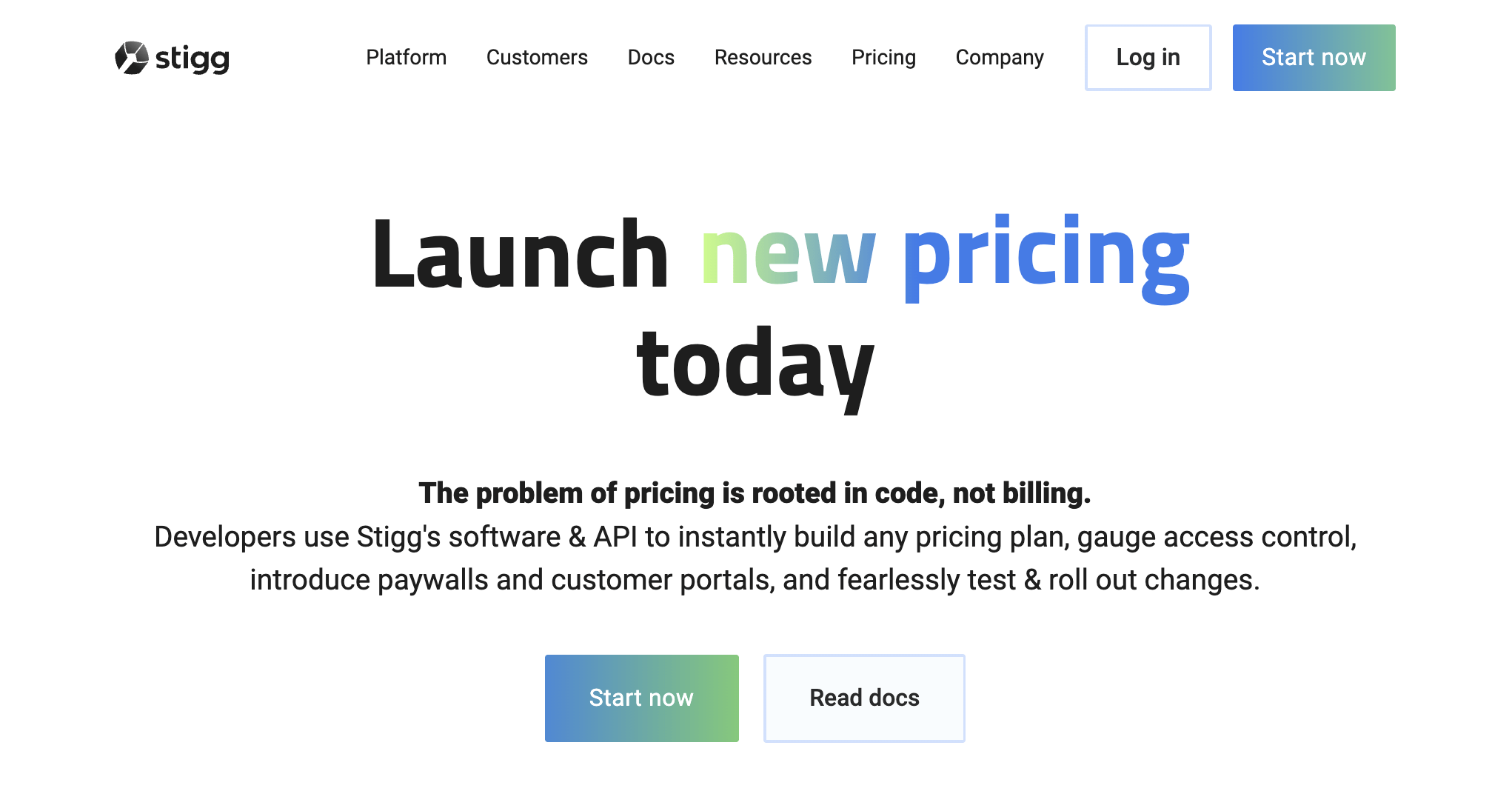Open Read docs
The height and width of the screenshot is (791, 1512).
coord(864,697)
